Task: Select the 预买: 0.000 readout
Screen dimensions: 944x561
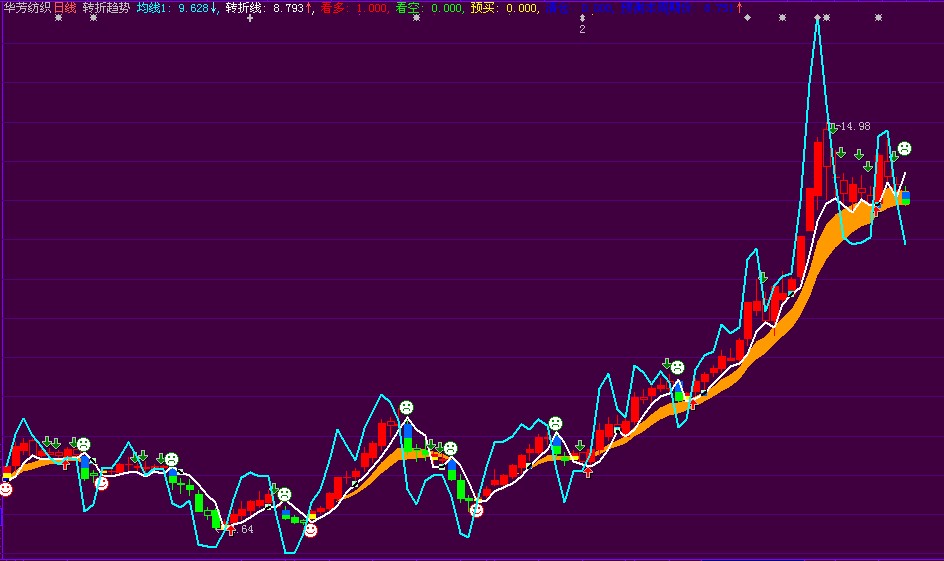Action: point(504,8)
